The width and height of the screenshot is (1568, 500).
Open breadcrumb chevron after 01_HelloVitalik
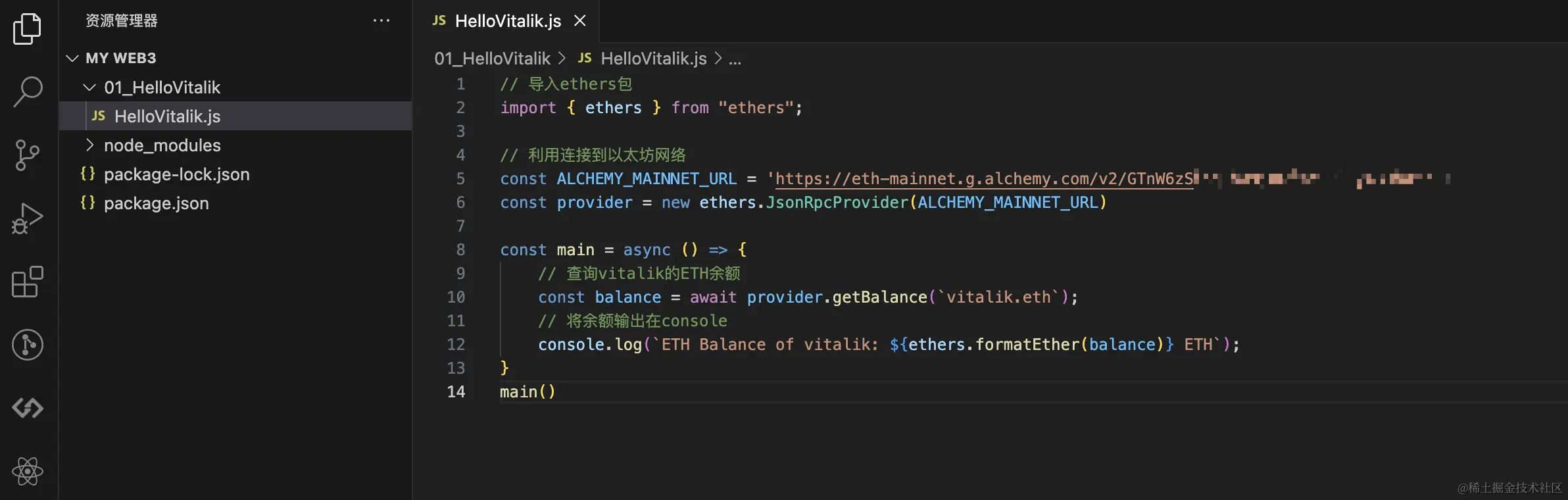coord(562,58)
